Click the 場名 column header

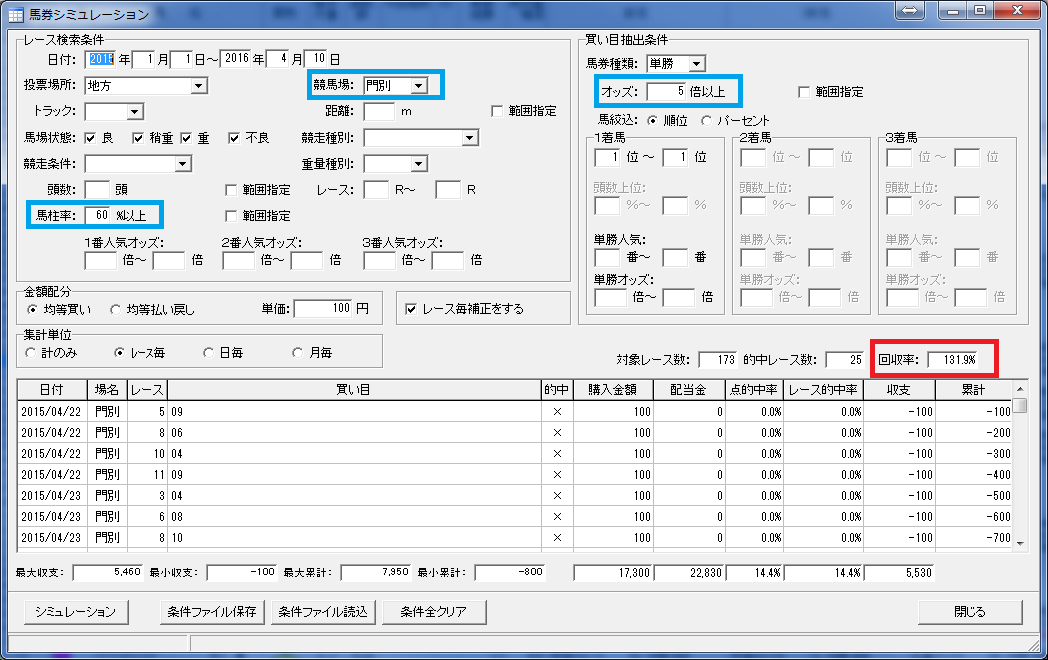[107, 390]
